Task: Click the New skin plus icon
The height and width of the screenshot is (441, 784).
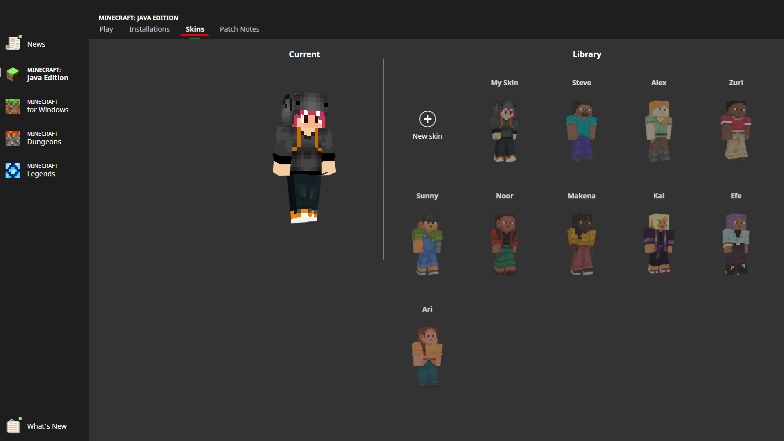Action: pyautogui.click(x=427, y=119)
